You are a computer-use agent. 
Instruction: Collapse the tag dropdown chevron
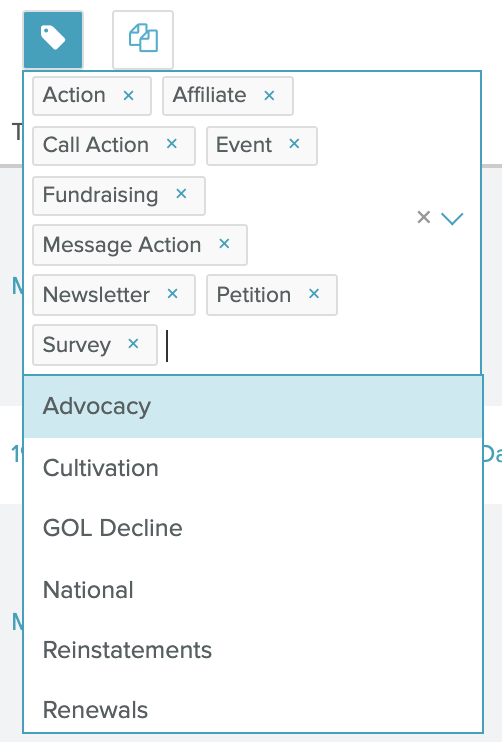coord(452,218)
